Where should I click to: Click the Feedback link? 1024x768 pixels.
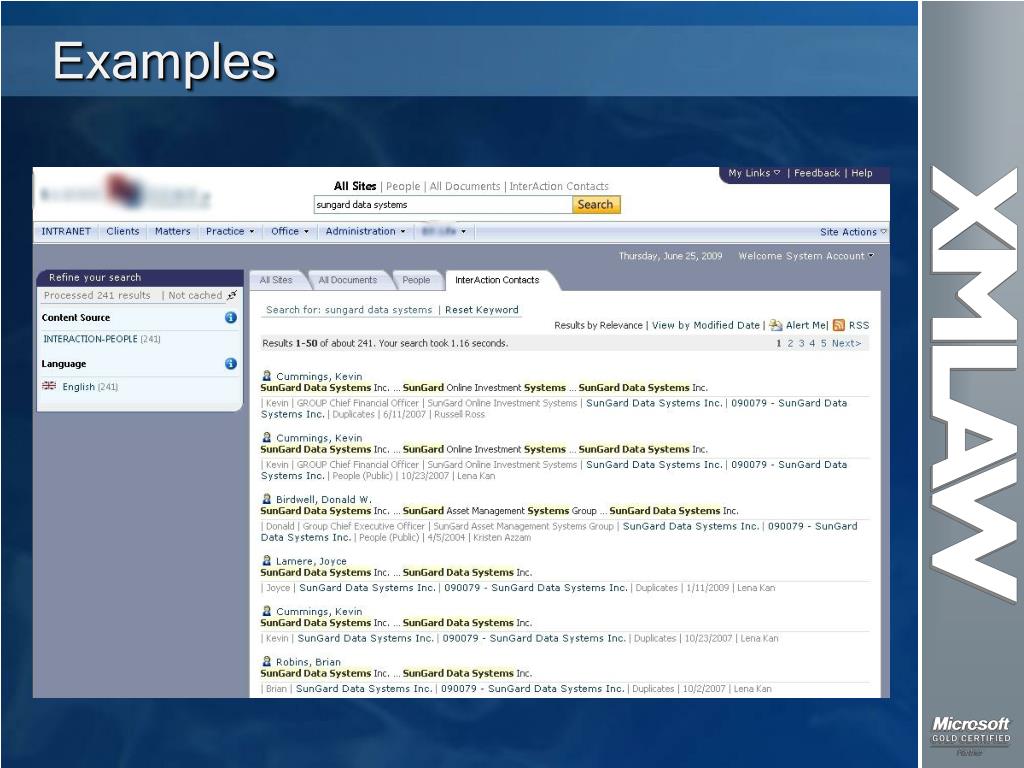pyautogui.click(x=817, y=173)
